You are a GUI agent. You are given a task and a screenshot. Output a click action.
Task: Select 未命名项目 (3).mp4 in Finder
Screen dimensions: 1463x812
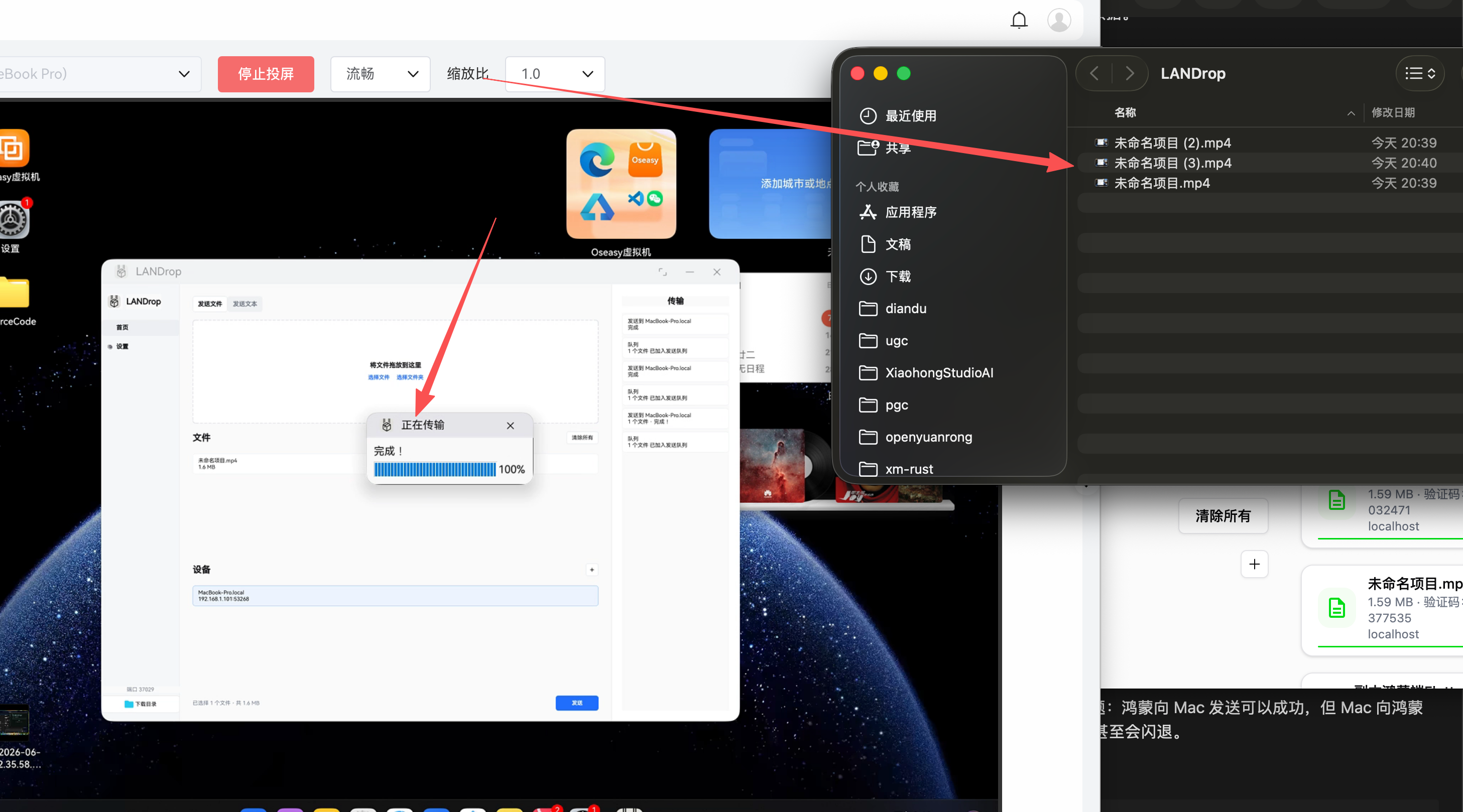1270,164
